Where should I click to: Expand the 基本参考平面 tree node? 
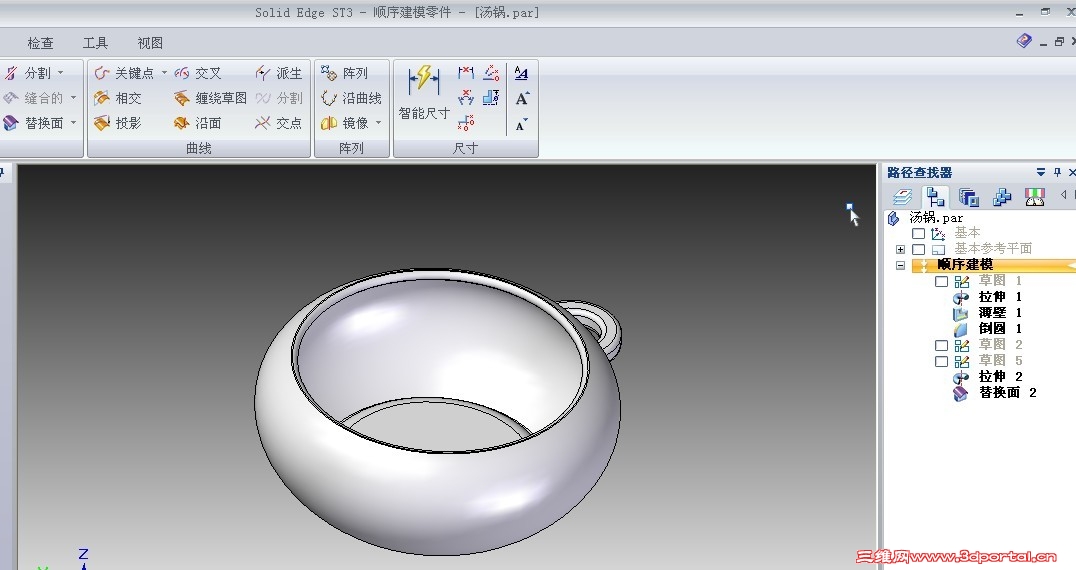pyautogui.click(x=900, y=250)
